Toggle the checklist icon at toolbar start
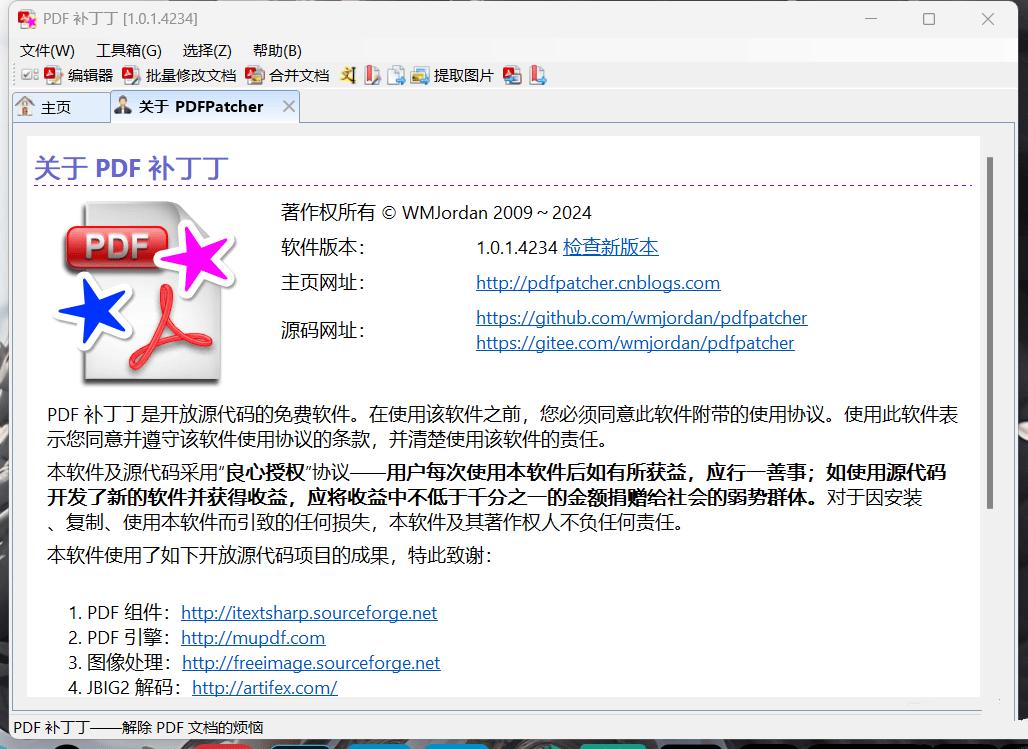This screenshot has height=749, width=1028. pyautogui.click(x=29, y=75)
